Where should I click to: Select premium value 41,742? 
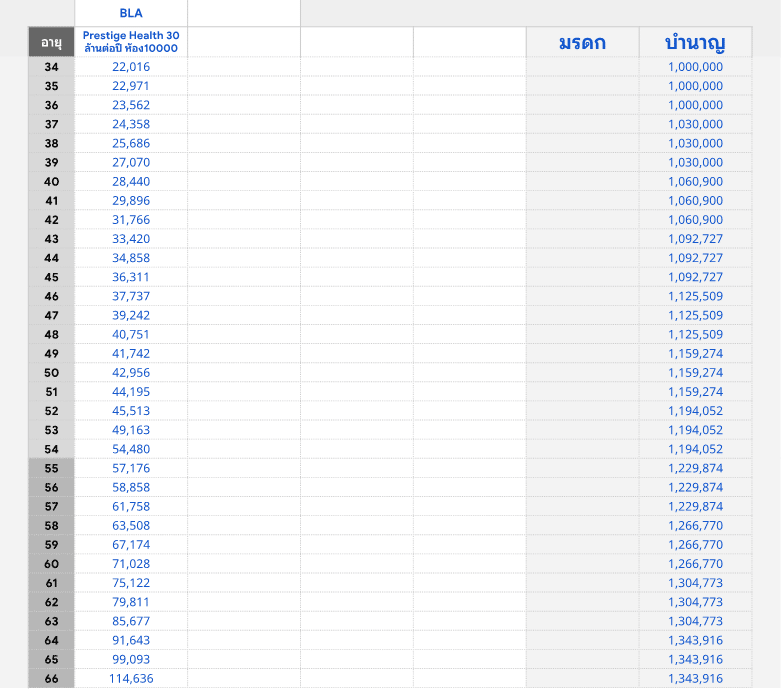131,353
